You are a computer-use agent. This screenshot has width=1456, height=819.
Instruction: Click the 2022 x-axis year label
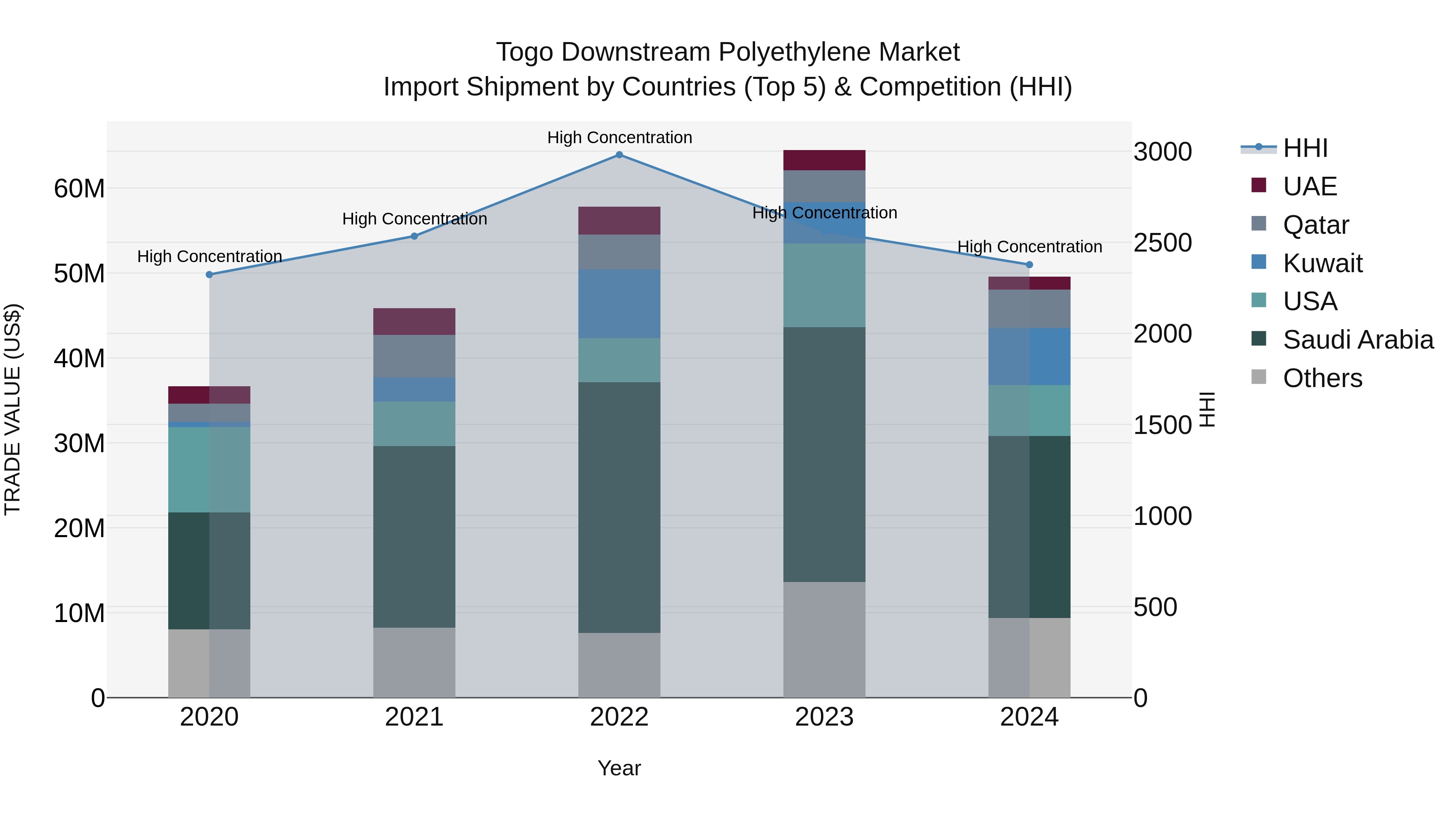click(620, 717)
